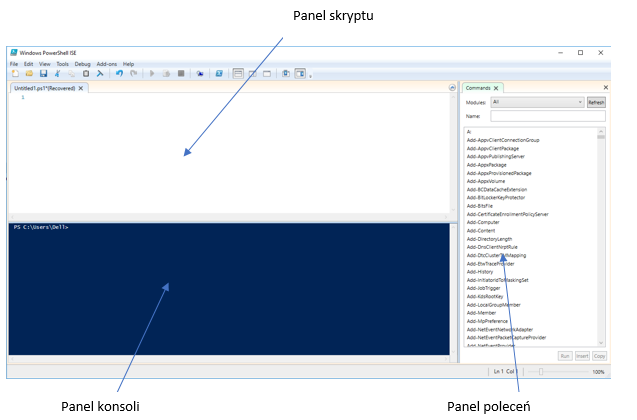Open the File menu
637x420 pixels.
pos(14,64)
